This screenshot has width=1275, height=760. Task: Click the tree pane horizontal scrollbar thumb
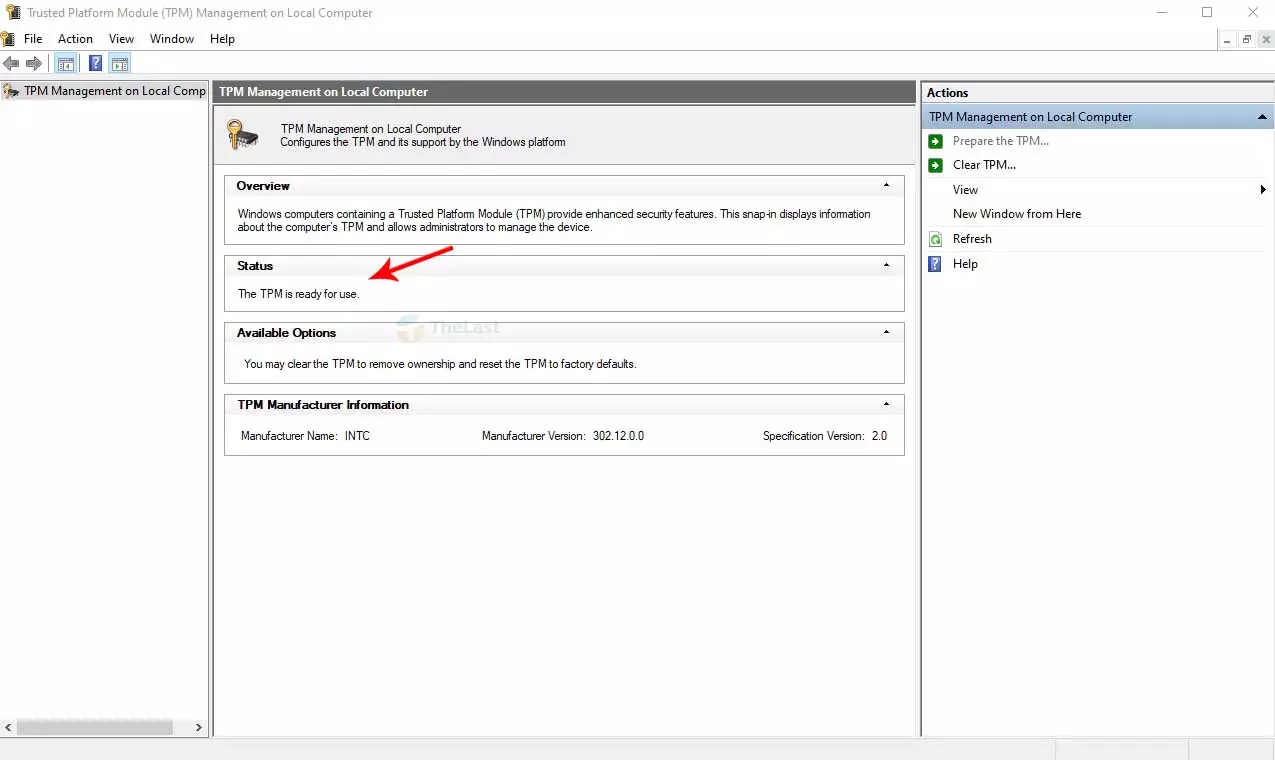95,728
